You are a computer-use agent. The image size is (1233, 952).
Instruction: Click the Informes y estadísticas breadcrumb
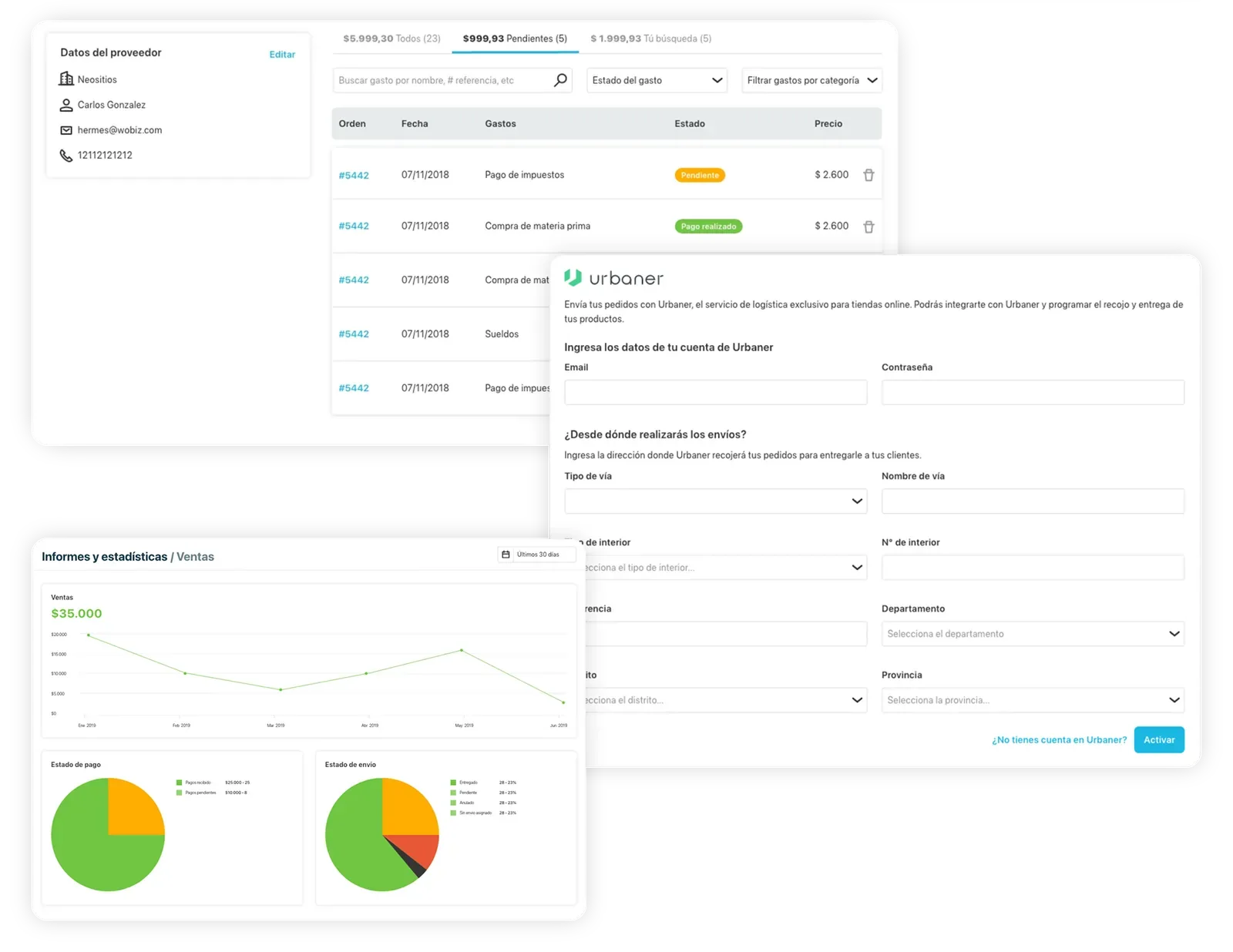pos(104,557)
